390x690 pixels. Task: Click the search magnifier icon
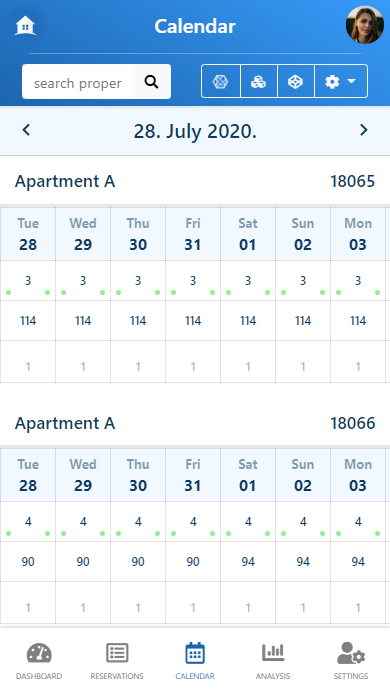(151, 81)
